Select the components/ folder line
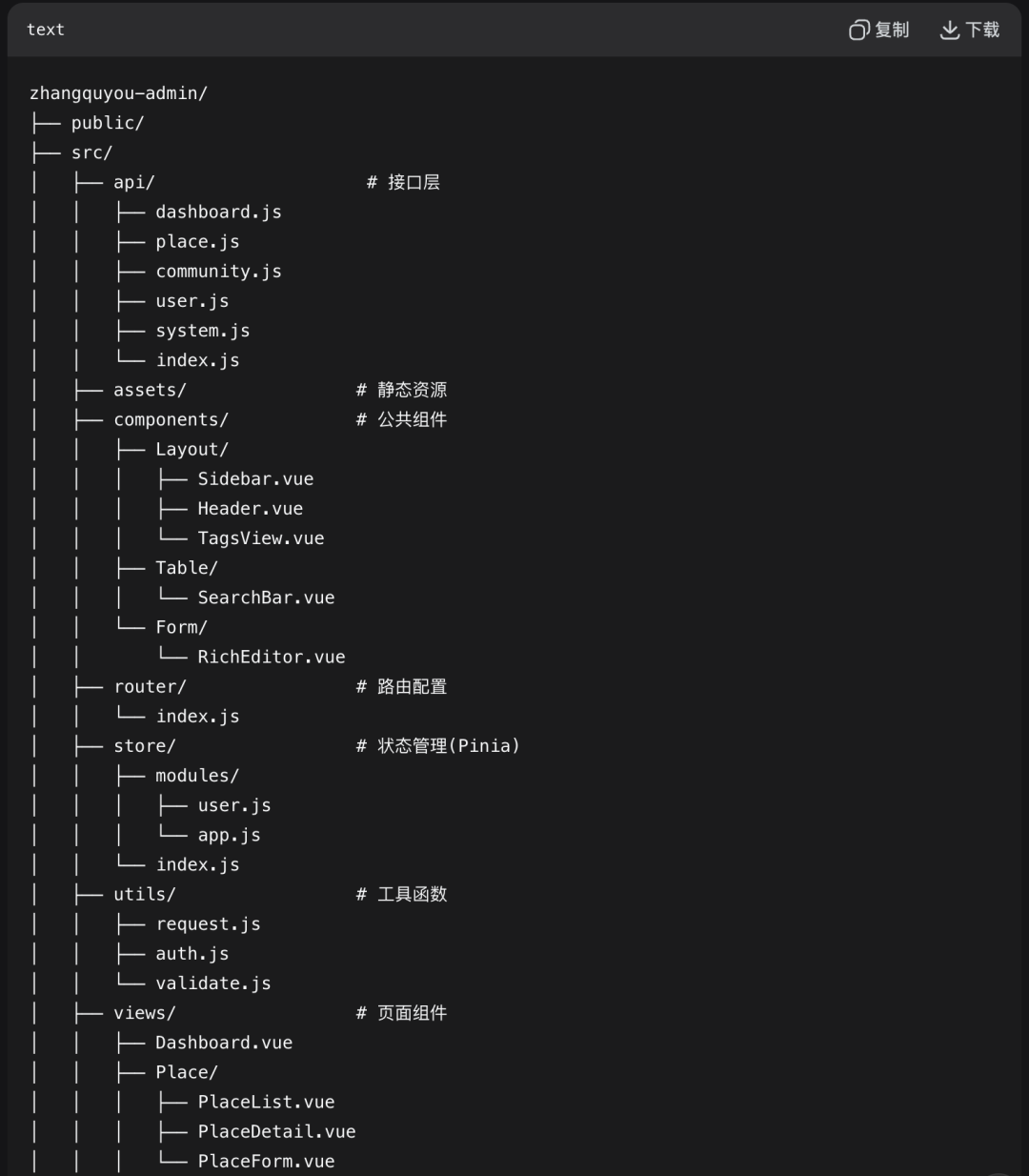 click(x=171, y=419)
